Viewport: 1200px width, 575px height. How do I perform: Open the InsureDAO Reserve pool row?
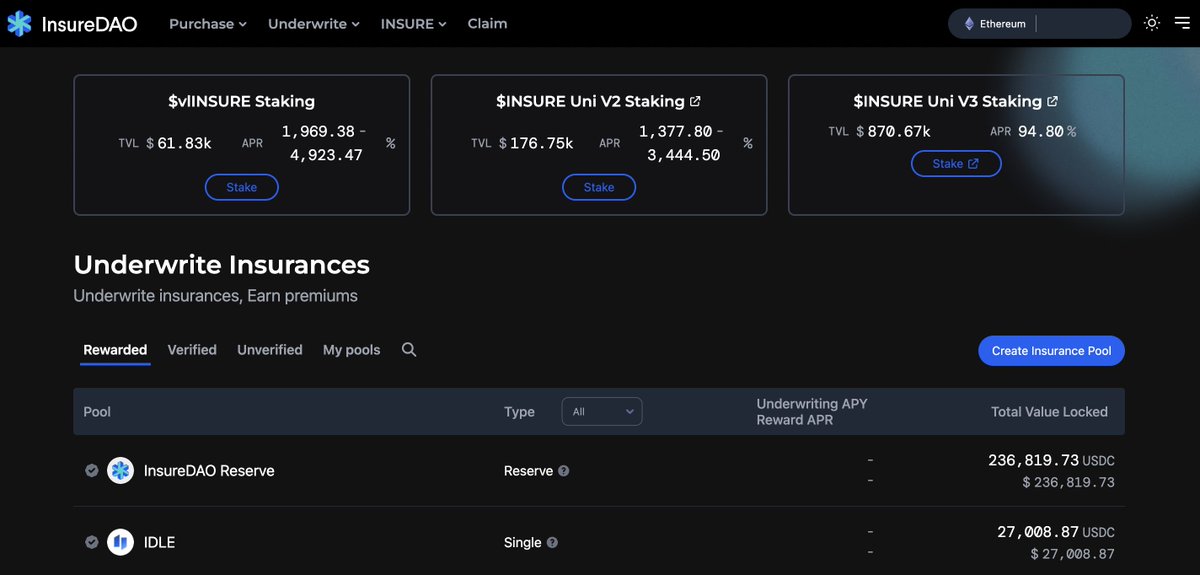599,471
